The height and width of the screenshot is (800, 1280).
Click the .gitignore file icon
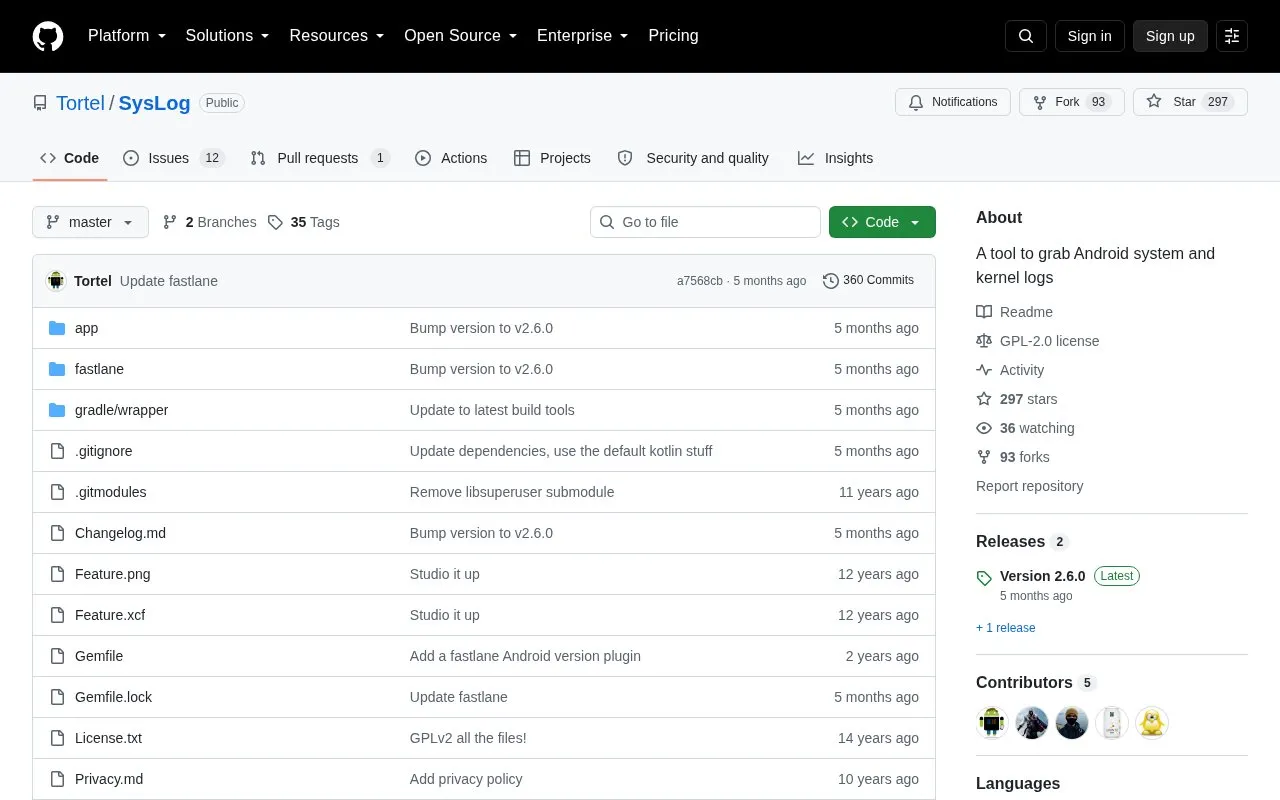pos(57,451)
